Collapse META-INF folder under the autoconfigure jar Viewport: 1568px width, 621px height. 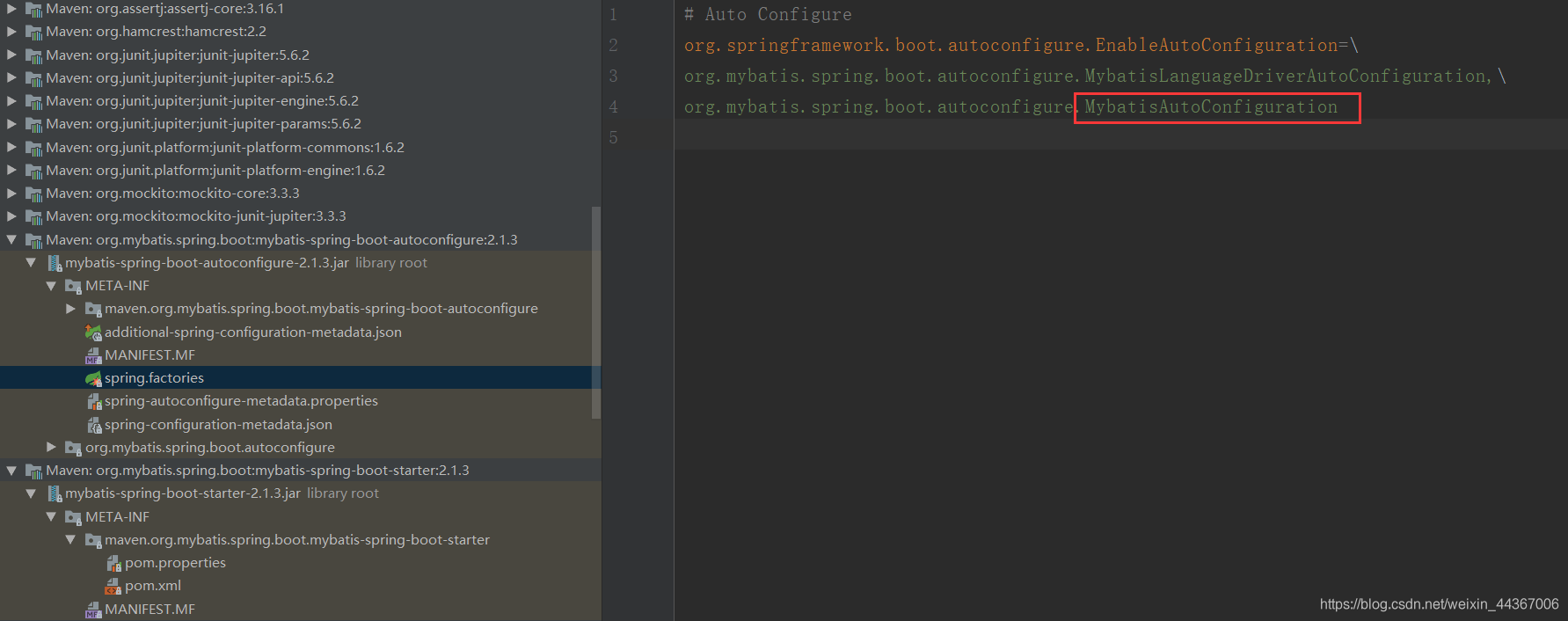tap(51, 286)
